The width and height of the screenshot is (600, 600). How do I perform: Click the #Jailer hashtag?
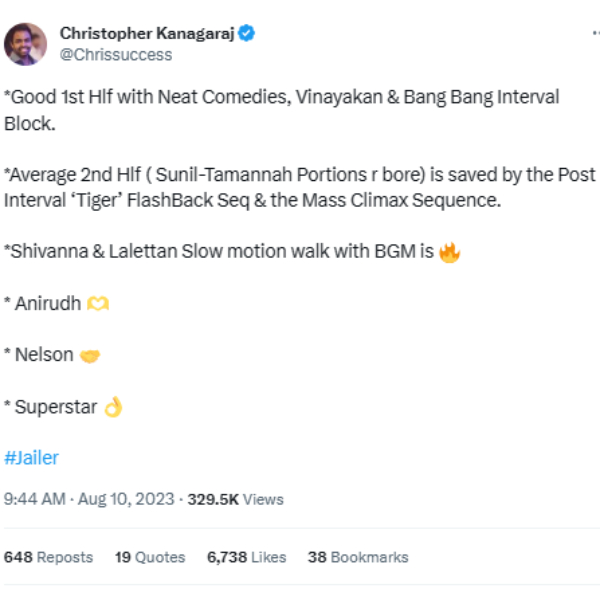point(32,458)
